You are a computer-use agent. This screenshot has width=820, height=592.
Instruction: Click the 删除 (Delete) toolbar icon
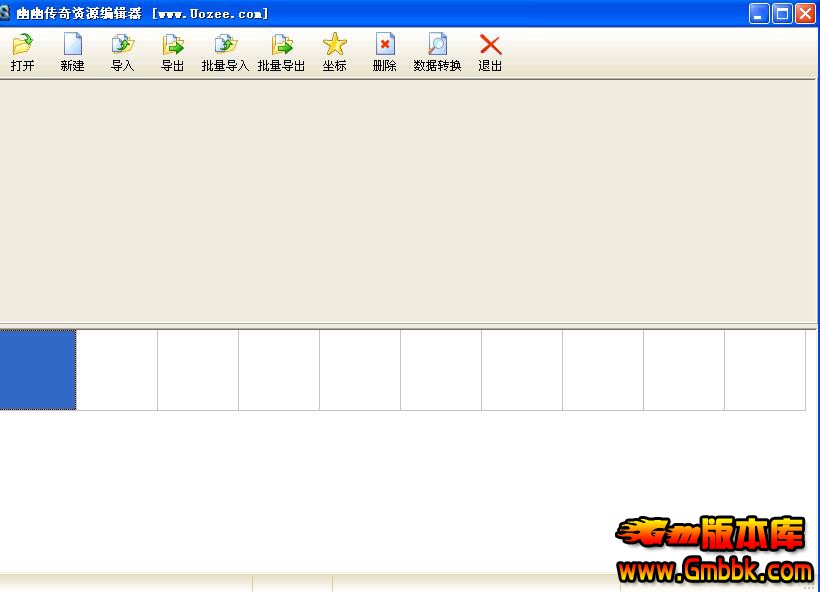pos(384,45)
